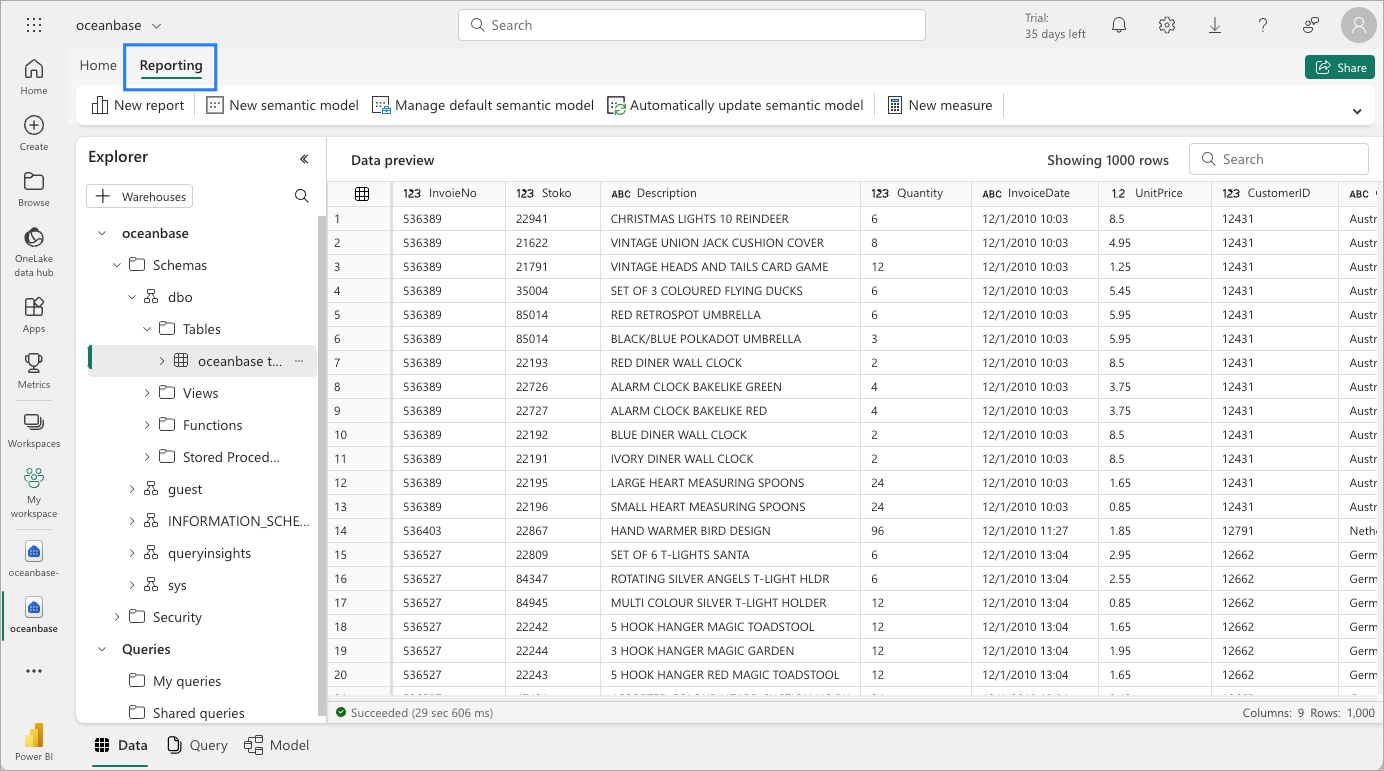Select the Description column header

(665, 193)
